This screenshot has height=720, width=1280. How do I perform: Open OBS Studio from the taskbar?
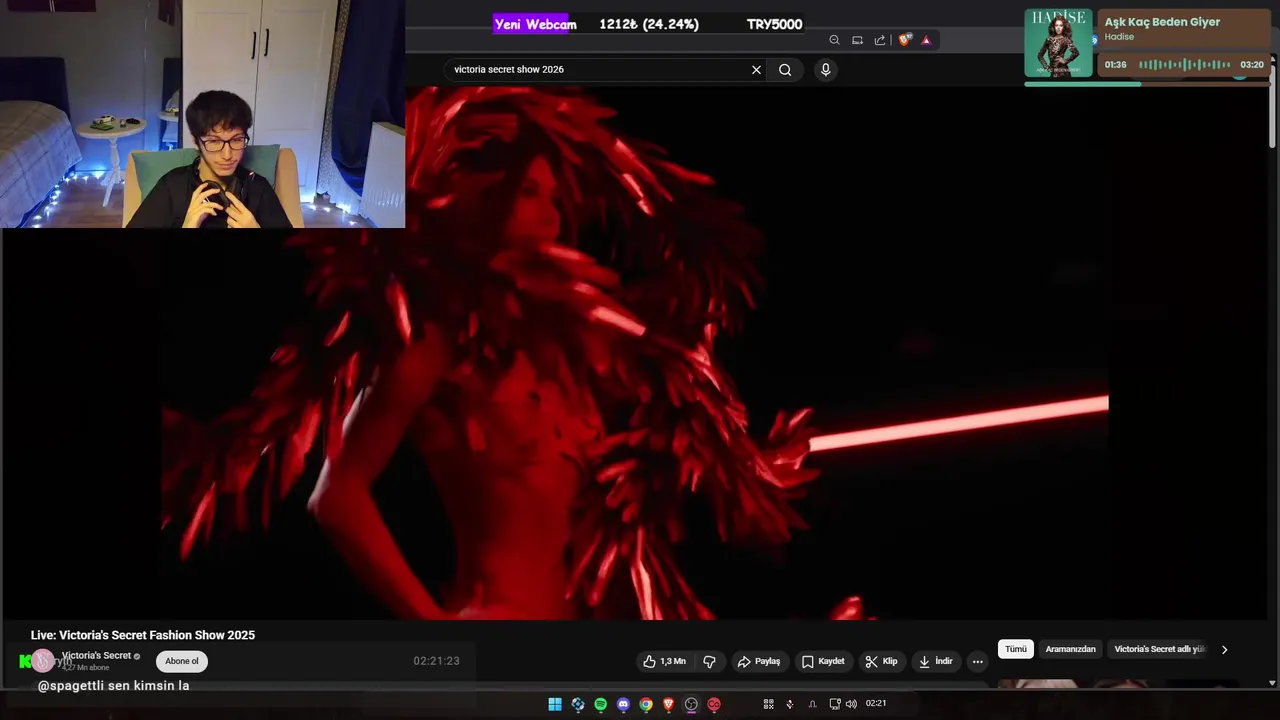691,704
